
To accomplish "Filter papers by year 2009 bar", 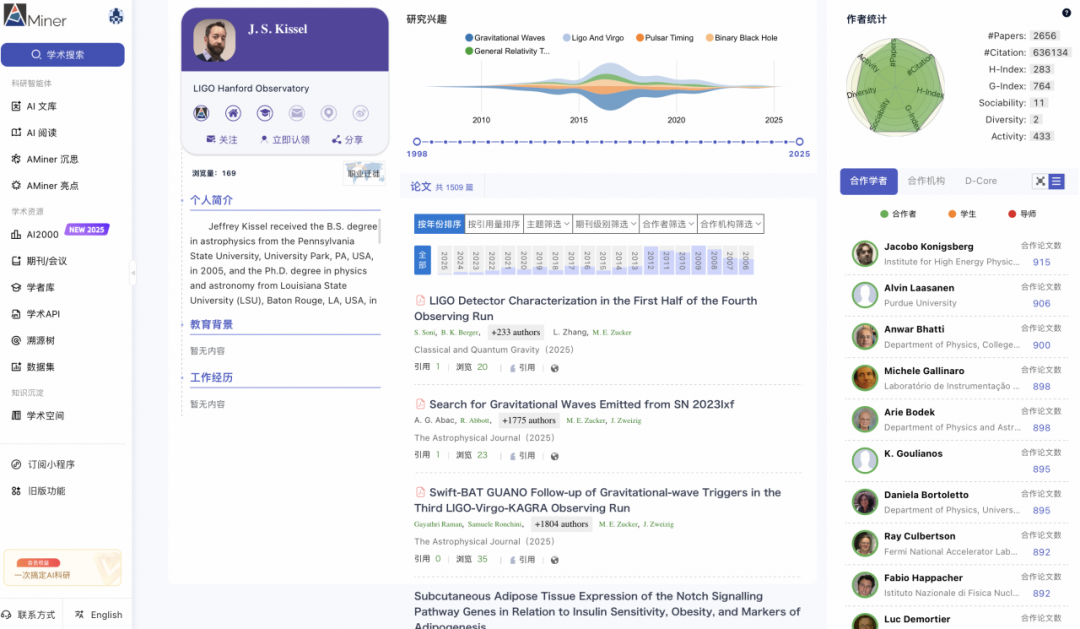I will coord(698,260).
